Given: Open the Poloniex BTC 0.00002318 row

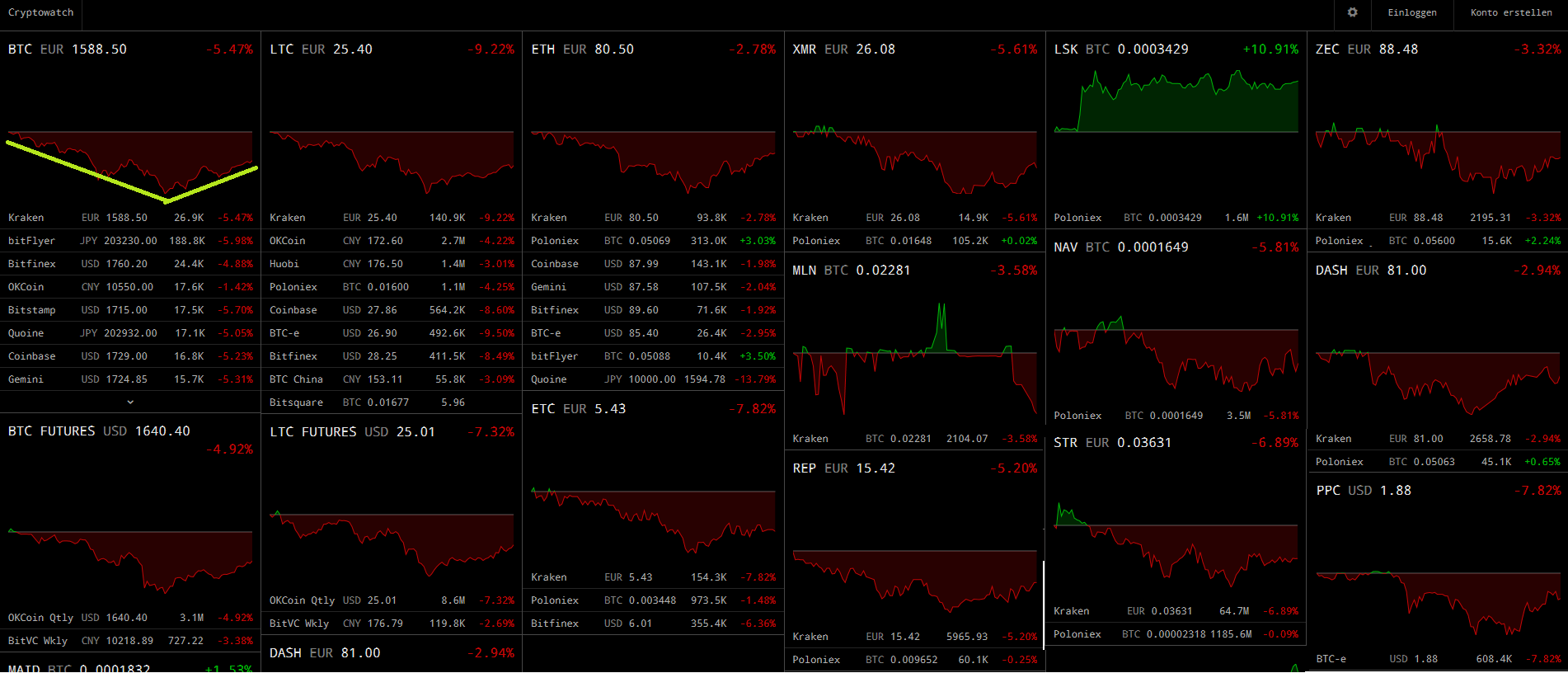Looking at the screenshot, I should coord(1176,634).
